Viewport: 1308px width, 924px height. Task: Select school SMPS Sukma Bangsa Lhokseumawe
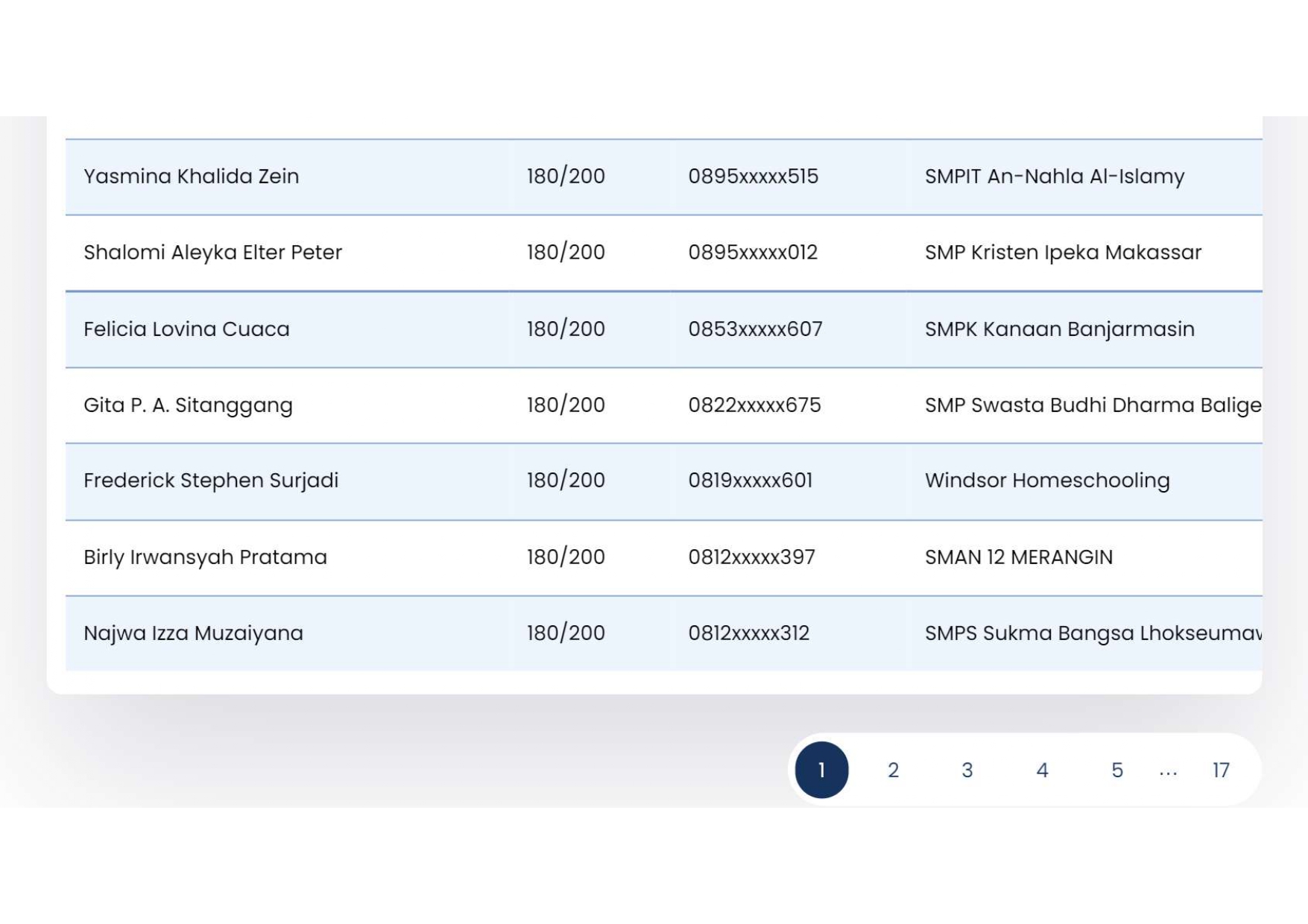tap(1093, 633)
